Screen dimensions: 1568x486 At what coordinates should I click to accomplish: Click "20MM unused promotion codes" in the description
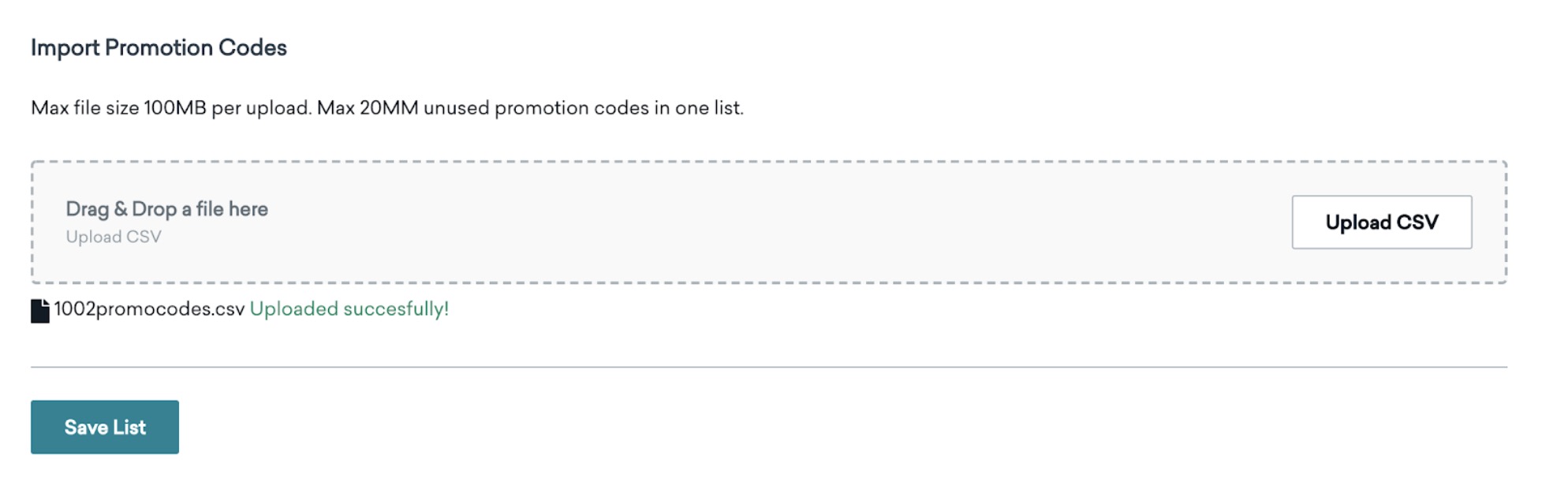[504, 108]
